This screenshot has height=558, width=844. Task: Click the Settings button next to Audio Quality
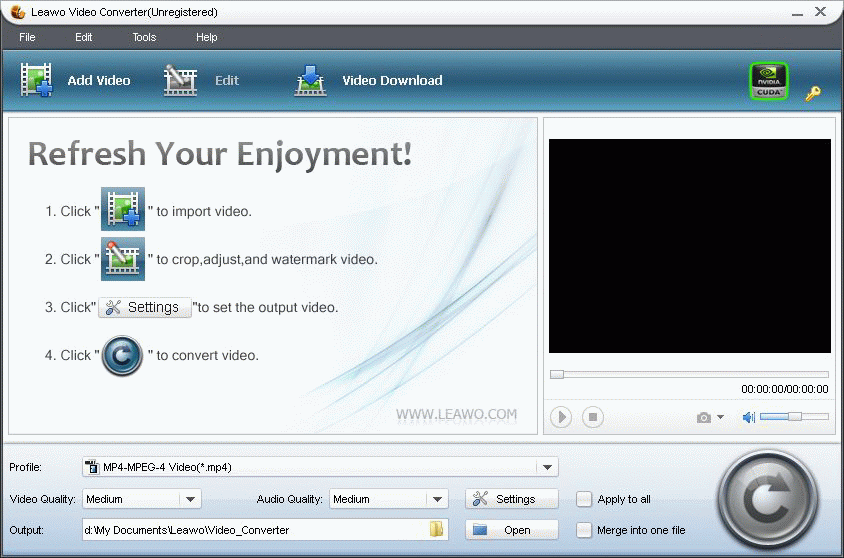[x=512, y=499]
